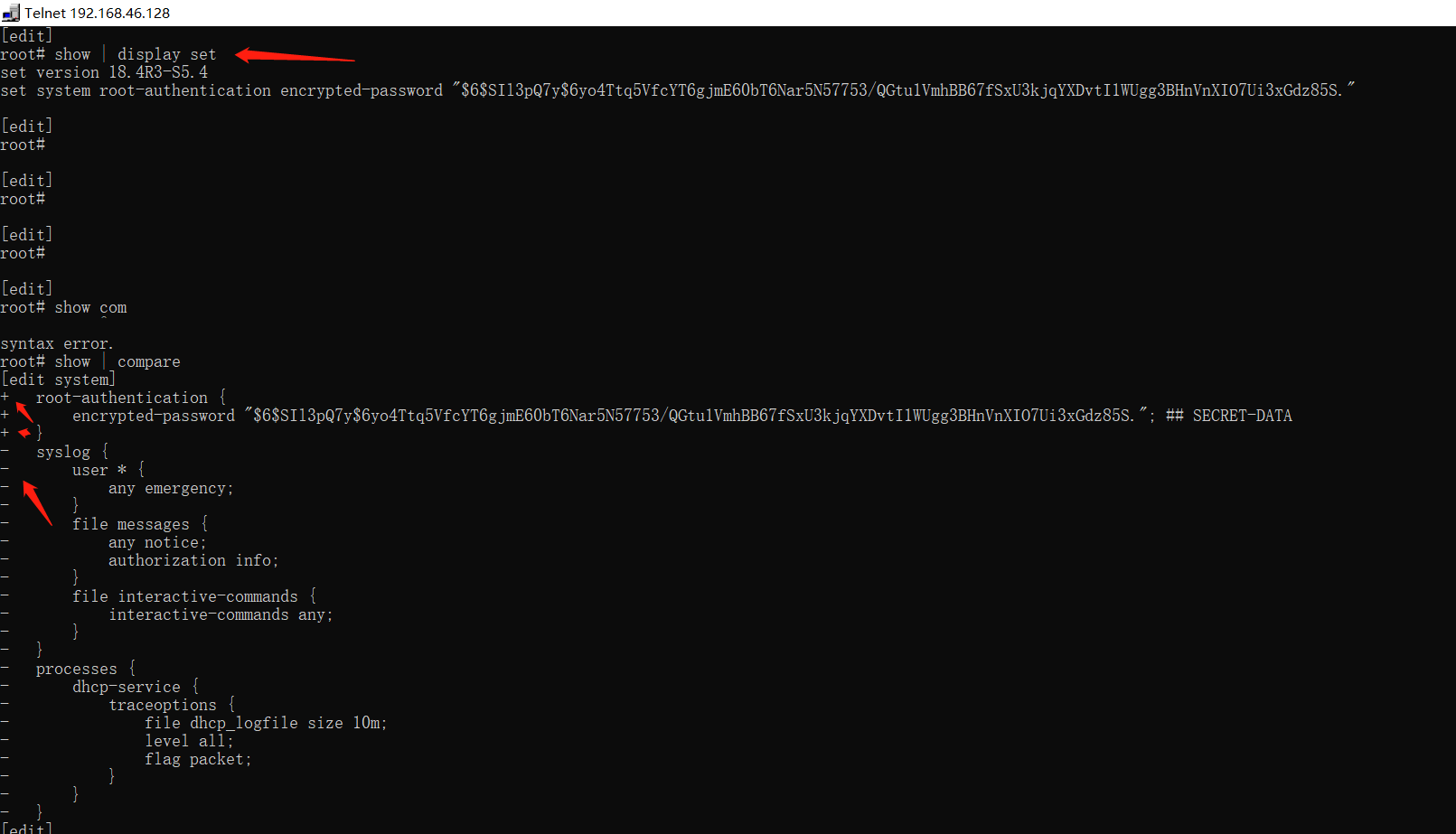Click the 'syslog {' block opening line
This screenshot has height=834, width=1456.
72,452
